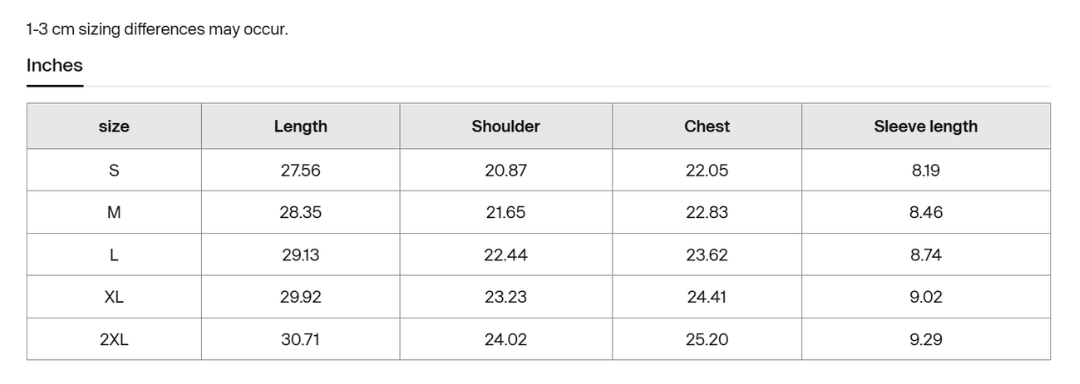The height and width of the screenshot is (384, 1080).
Task: Select the S size row label
Action: (114, 170)
